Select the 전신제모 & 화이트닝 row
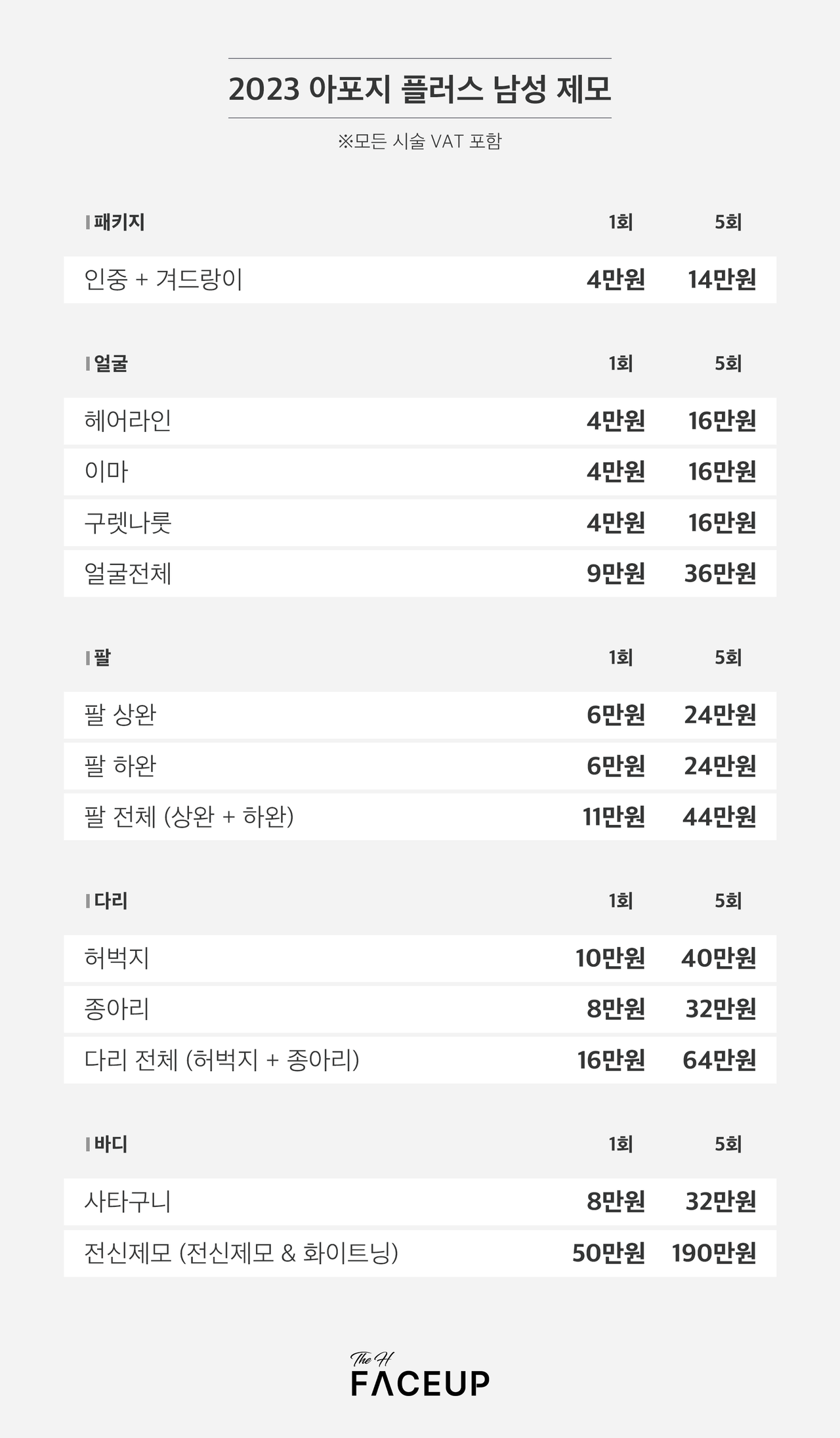 (x=420, y=1253)
